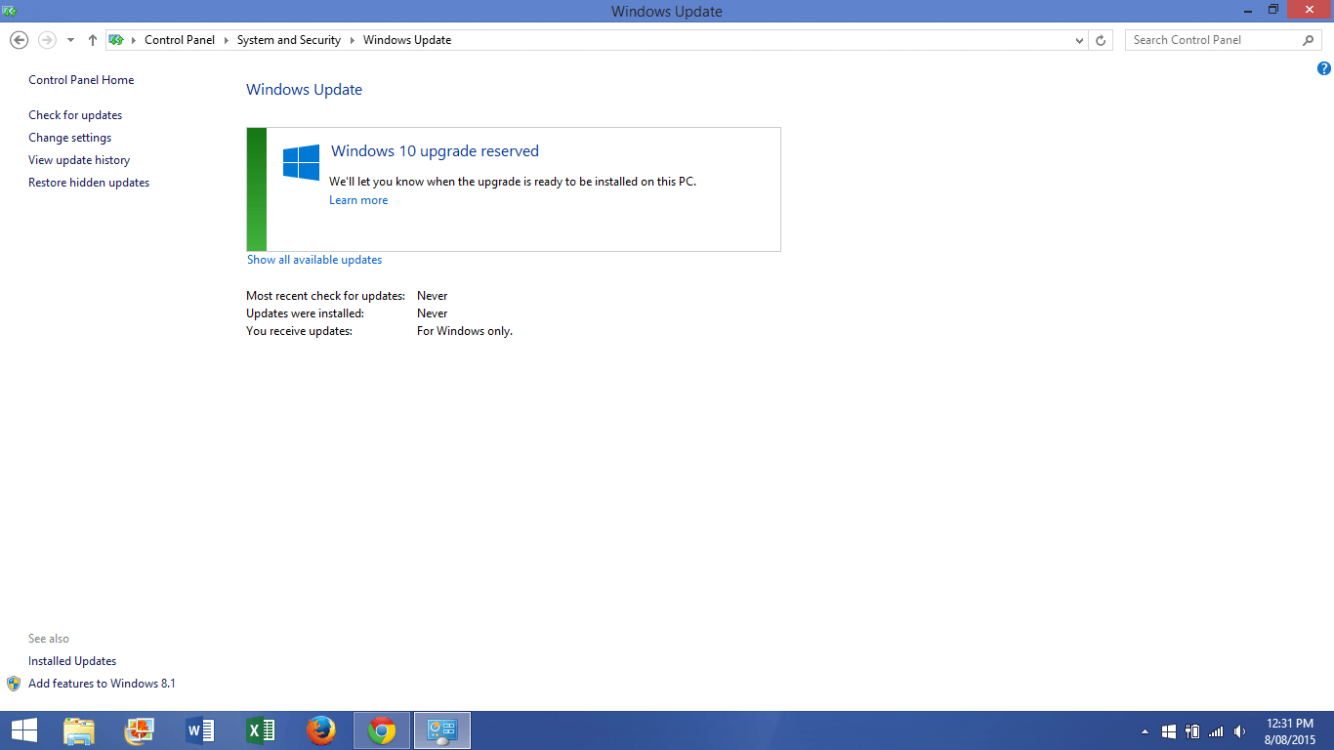Open the paint-style app next to File Explorer
The height and width of the screenshot is (750, 1334).
click(140, 731)
